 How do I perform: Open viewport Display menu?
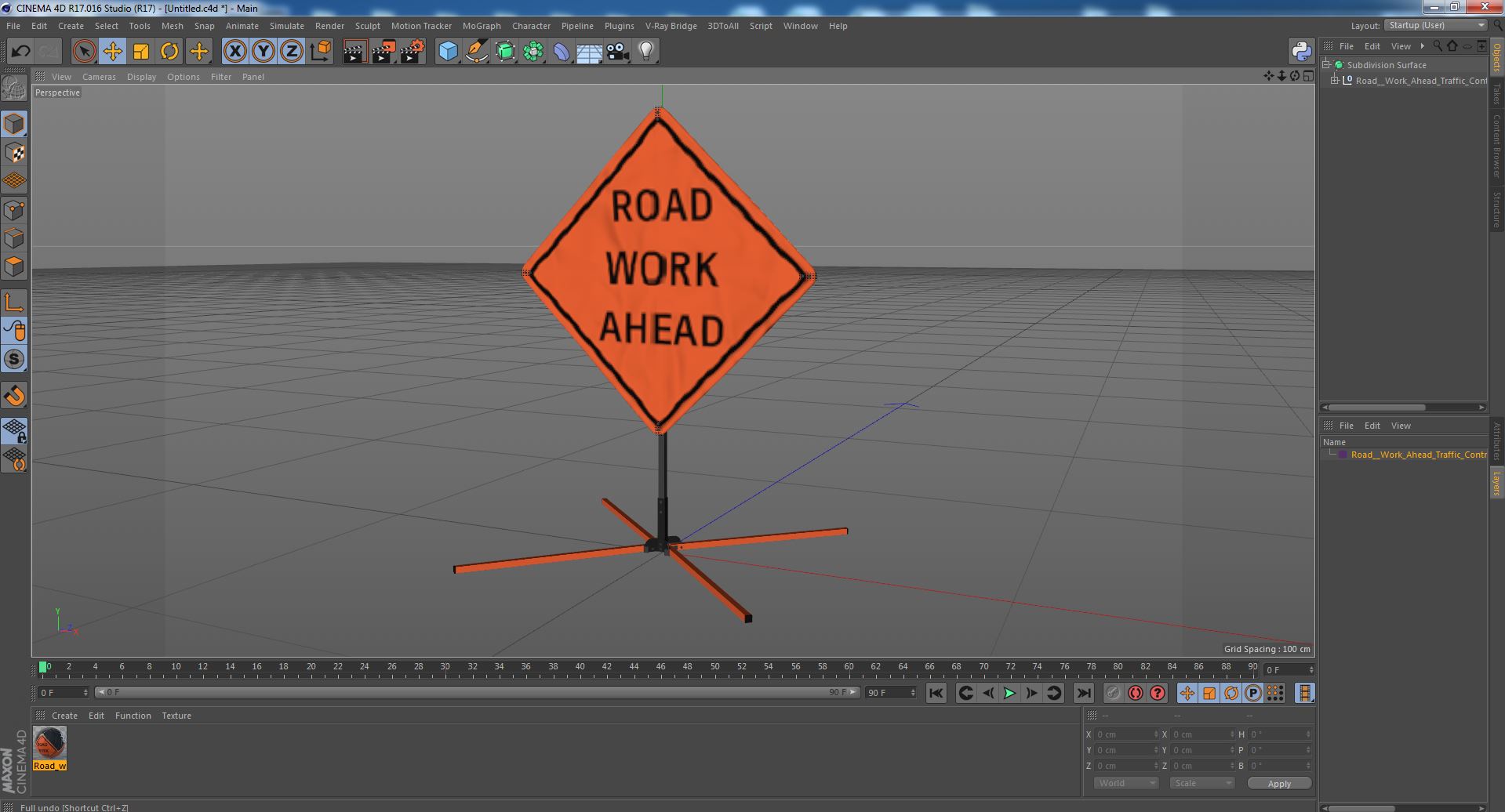141,77
